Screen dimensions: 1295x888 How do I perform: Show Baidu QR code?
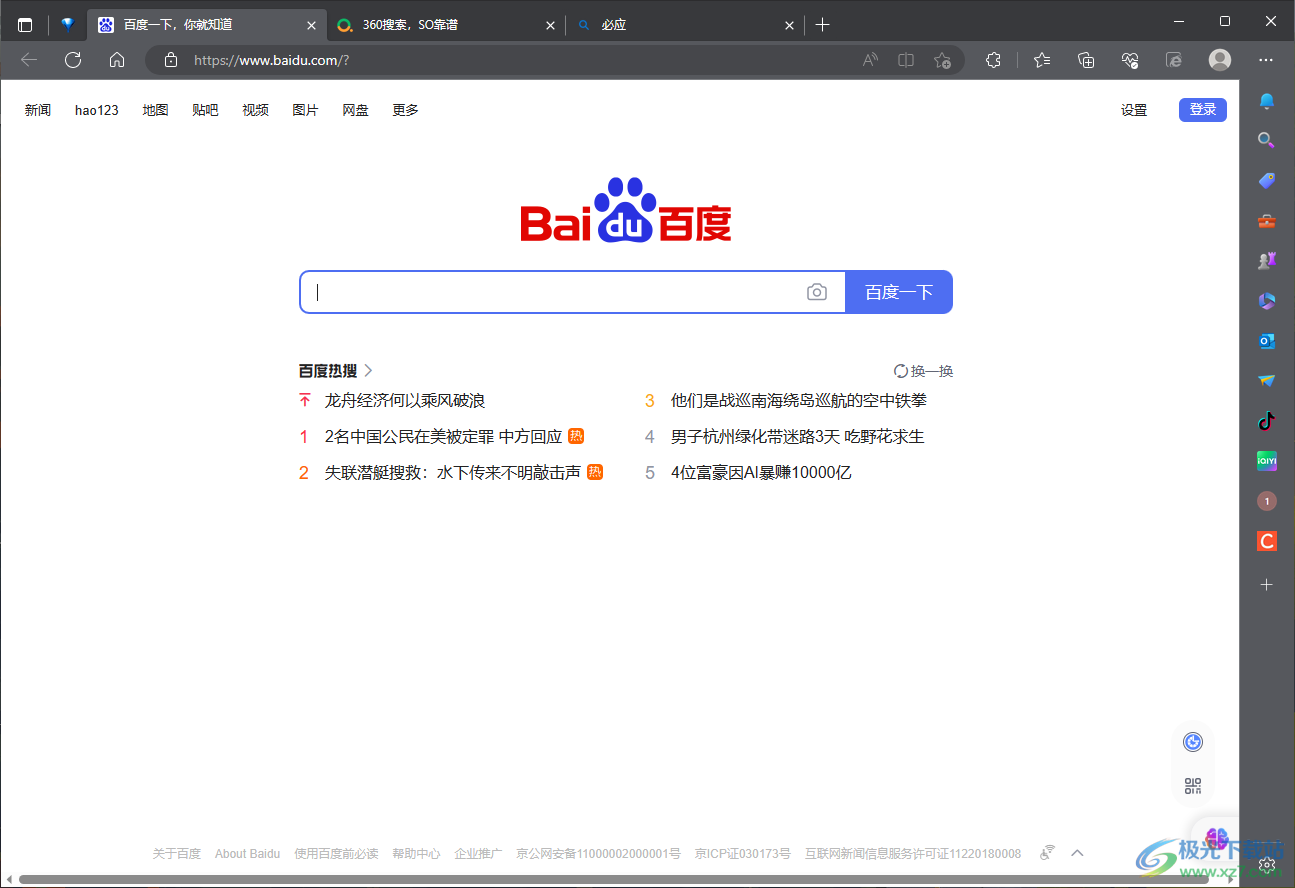pos(1193,786)
